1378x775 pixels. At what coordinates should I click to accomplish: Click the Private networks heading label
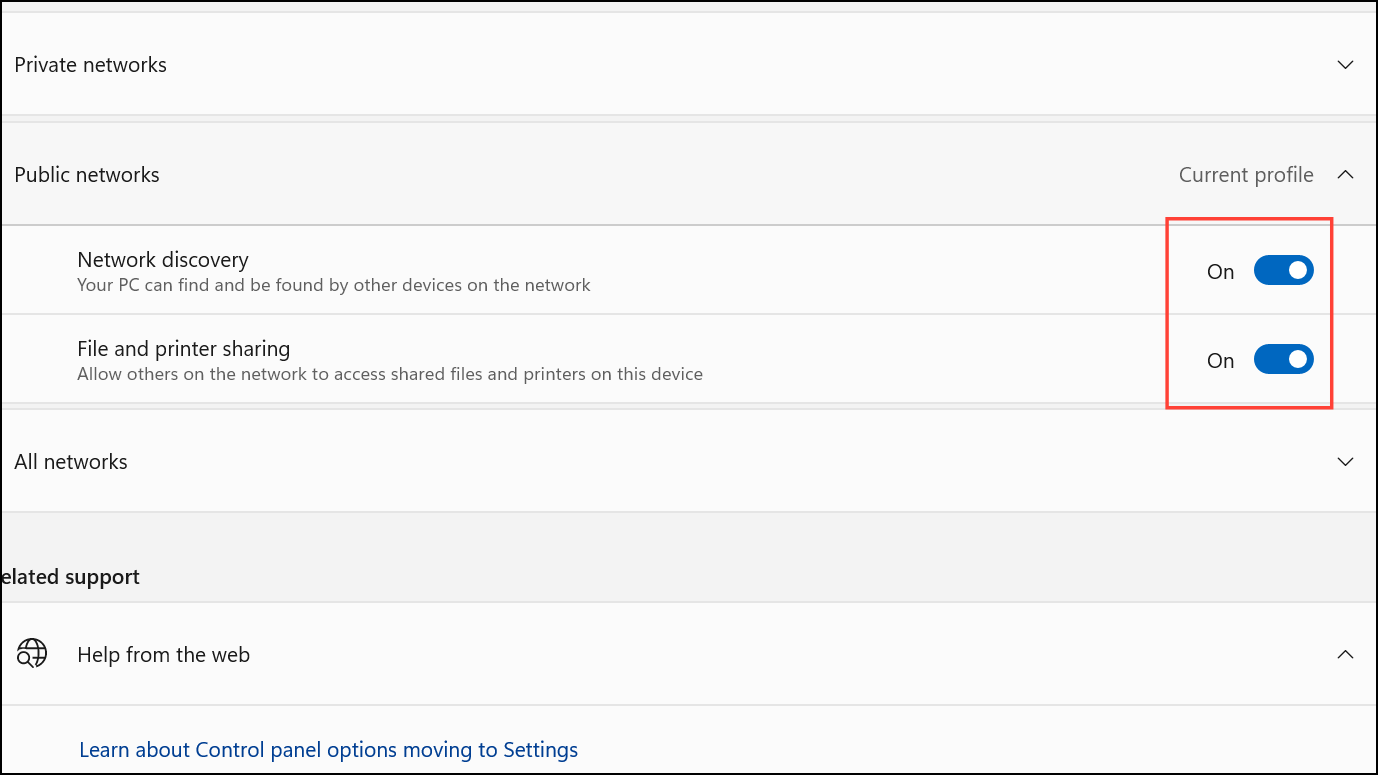click(x=90, y=65)
